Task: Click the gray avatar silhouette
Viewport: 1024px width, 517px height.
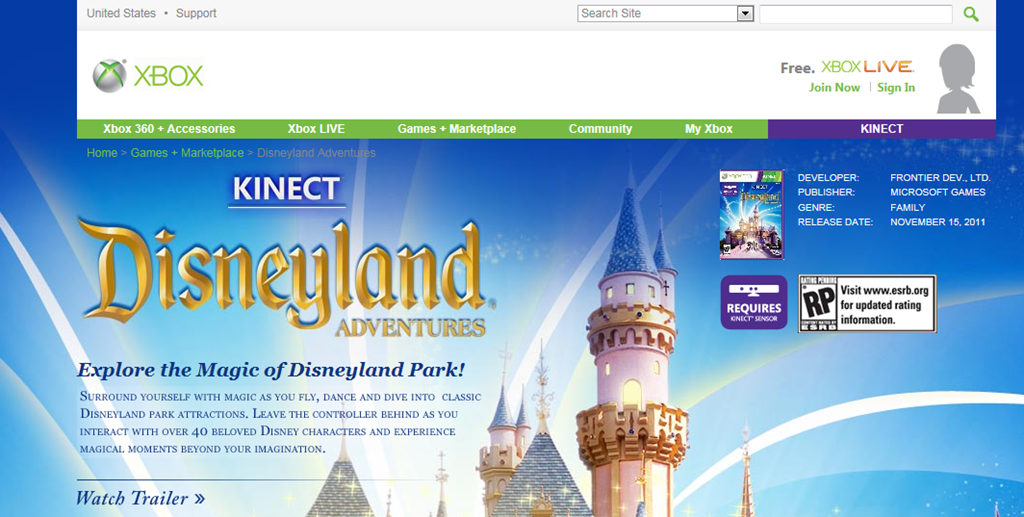Action: 958,79
